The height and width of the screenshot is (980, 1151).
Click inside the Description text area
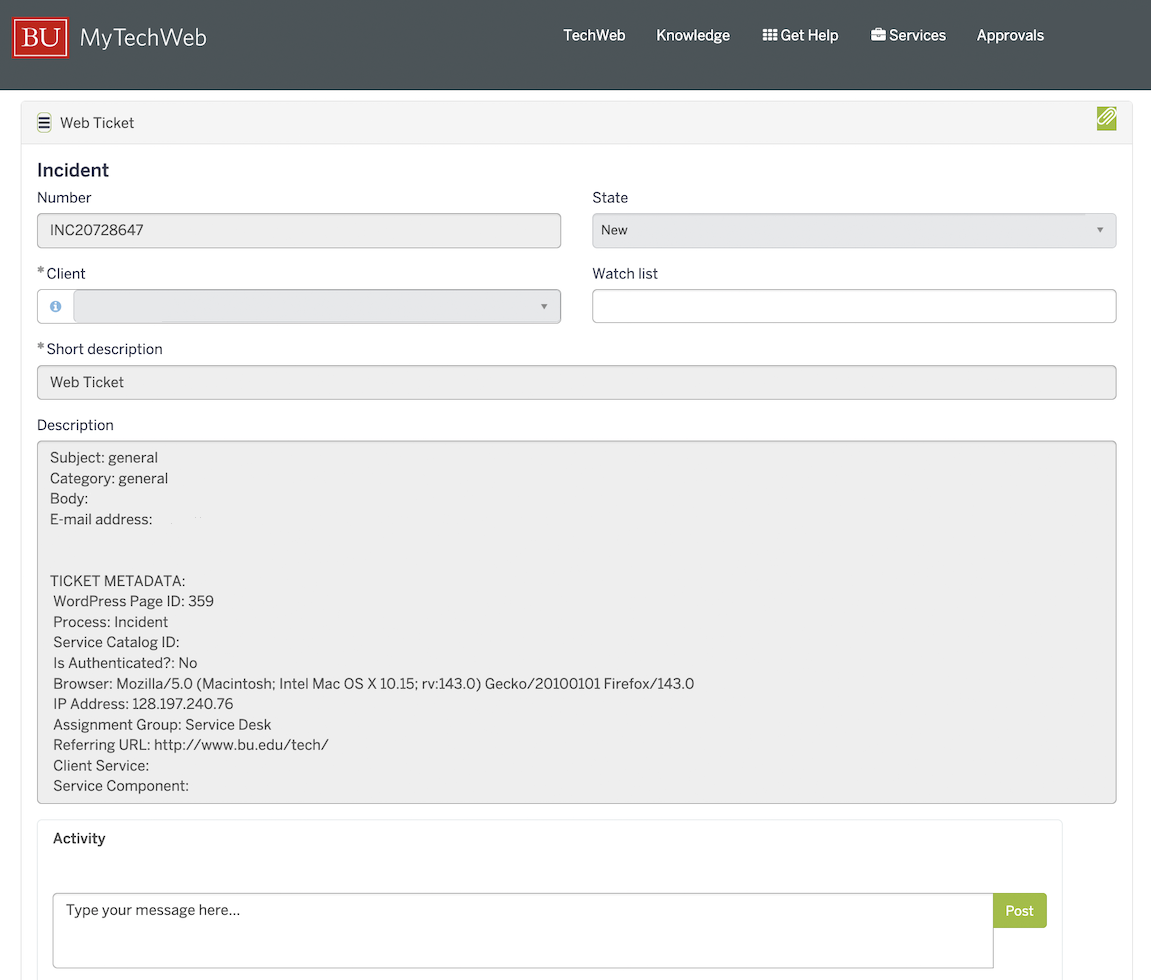pos(576,622)
